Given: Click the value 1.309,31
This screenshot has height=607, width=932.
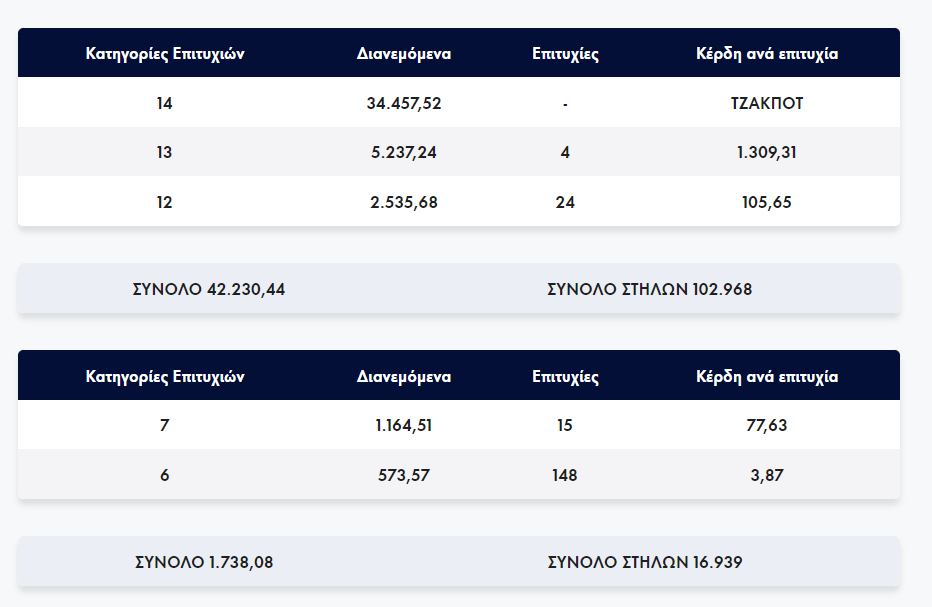Looking at the screenshot, I should click(x=767, y=152).
